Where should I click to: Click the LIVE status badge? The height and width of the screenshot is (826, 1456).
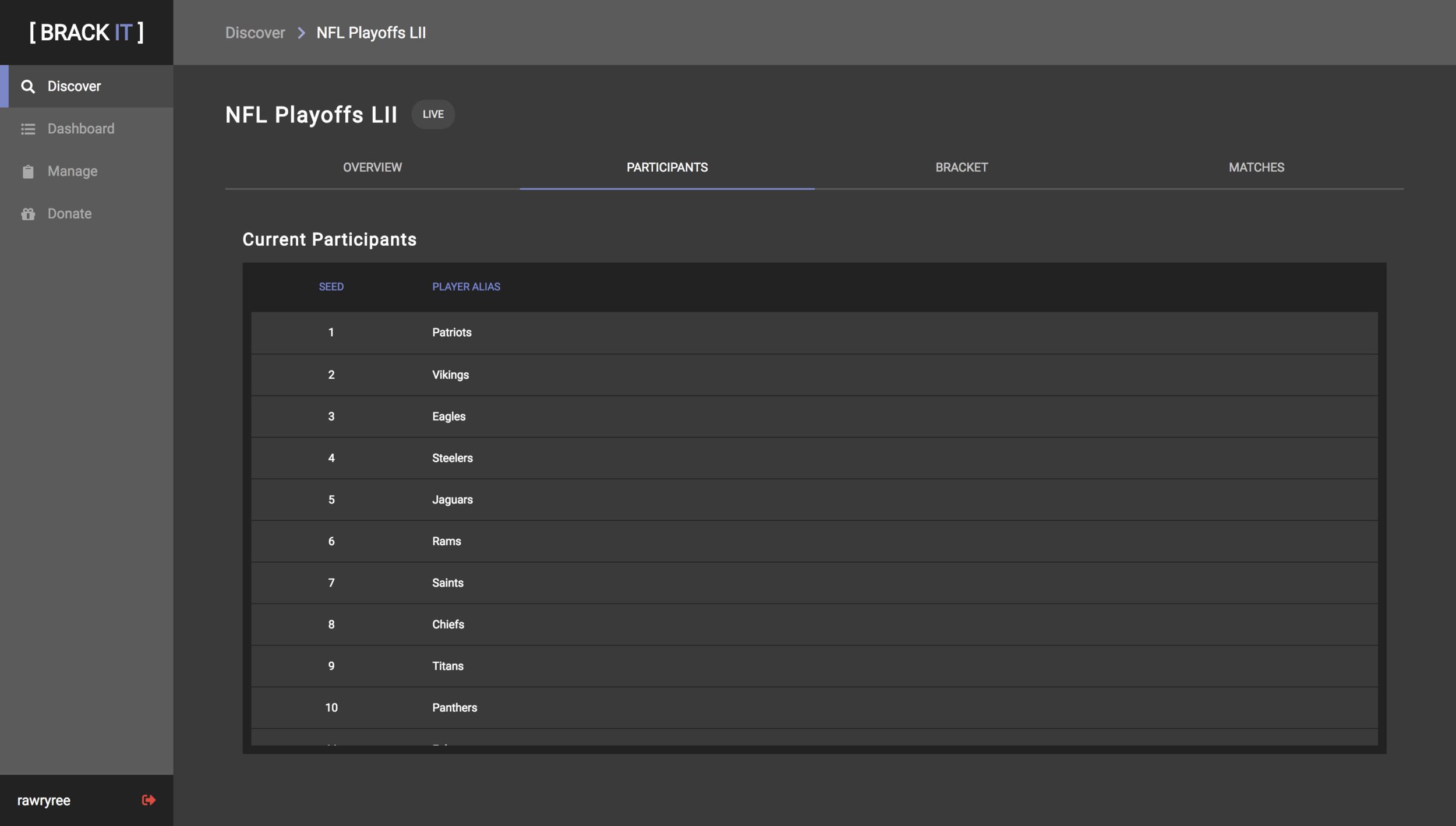point(433,115)
